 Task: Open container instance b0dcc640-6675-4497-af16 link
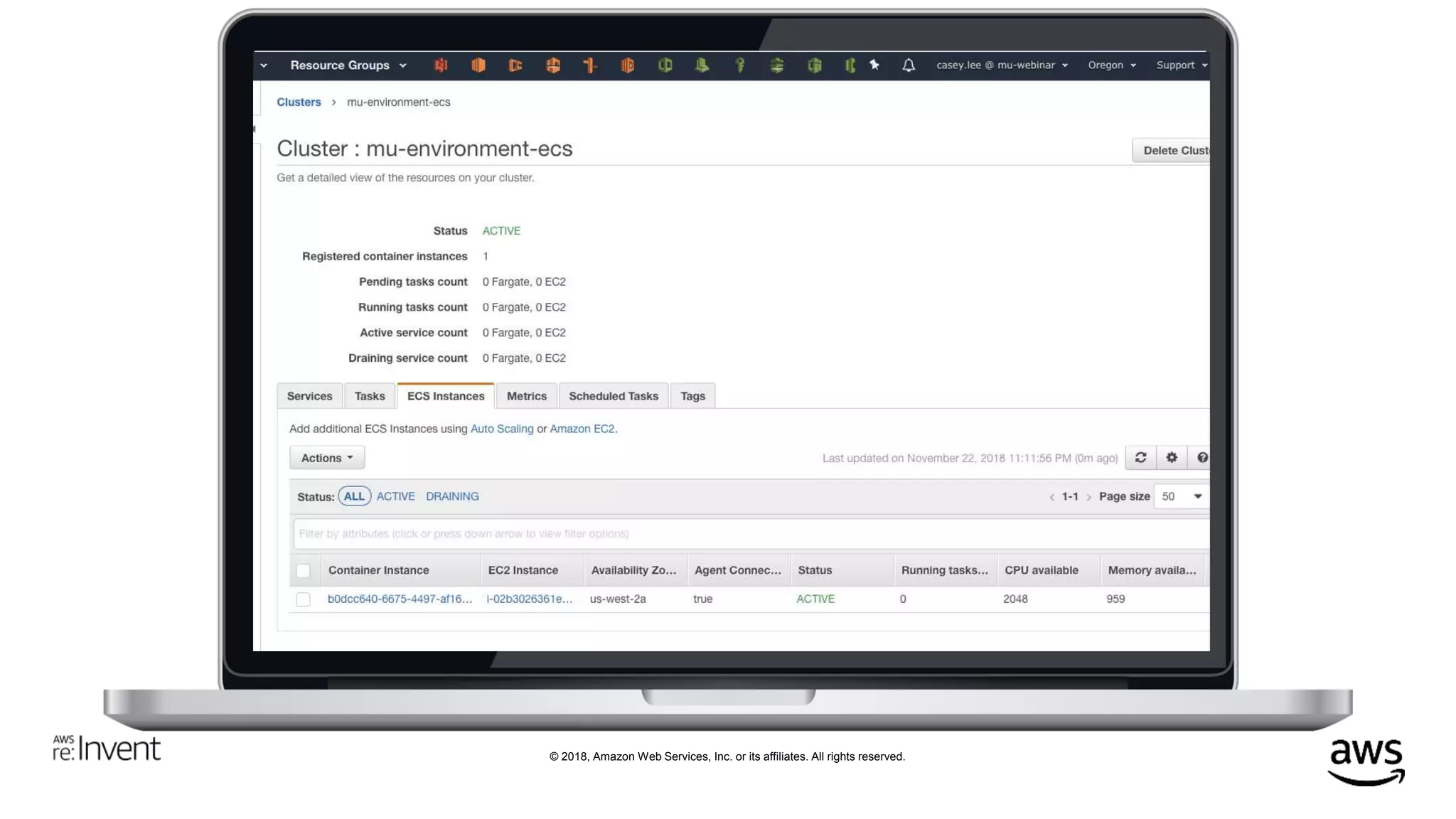point(400,599)
